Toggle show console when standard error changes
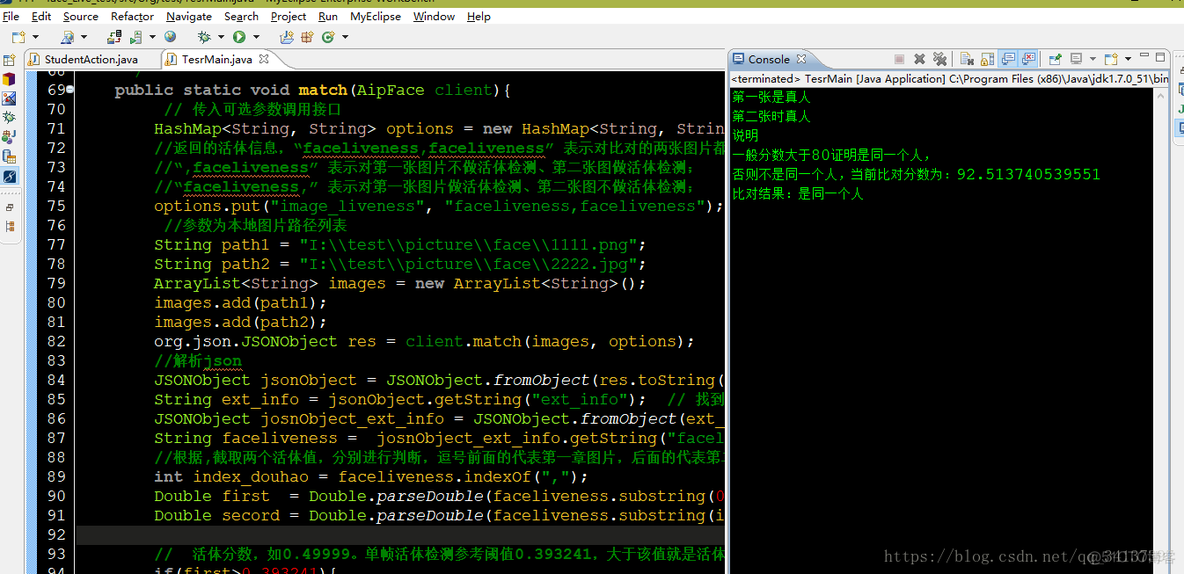 coord(1028,59)
